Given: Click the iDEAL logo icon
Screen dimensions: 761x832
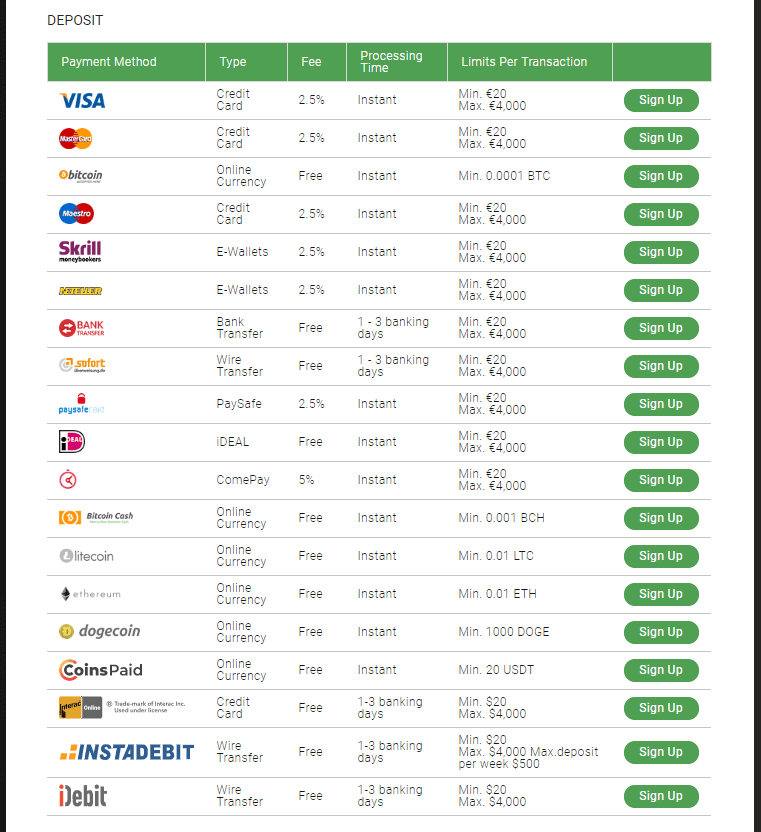Looking at the screenshot, I should coord(72,442).
